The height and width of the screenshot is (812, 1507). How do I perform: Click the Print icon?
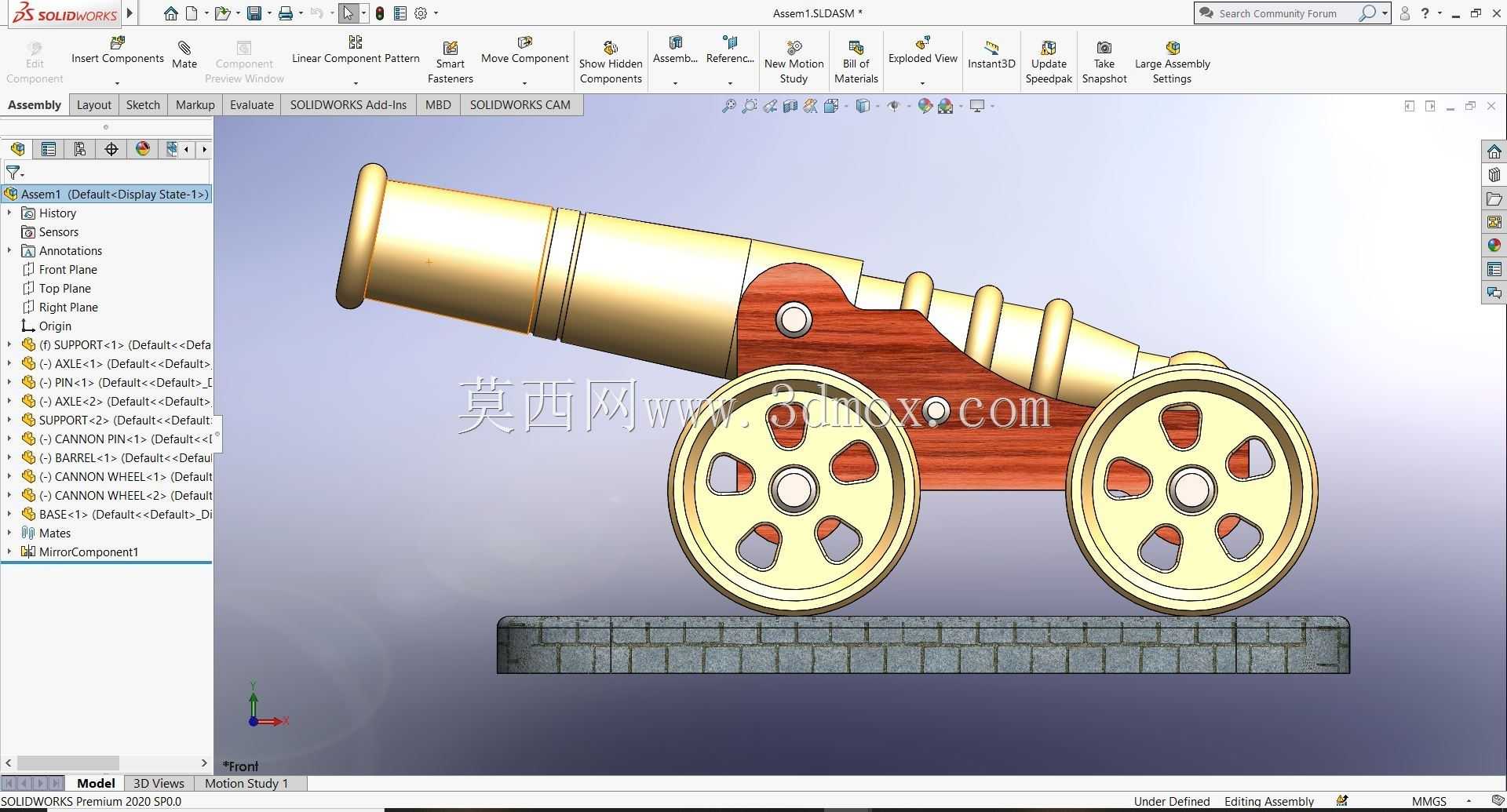(286, 13)
